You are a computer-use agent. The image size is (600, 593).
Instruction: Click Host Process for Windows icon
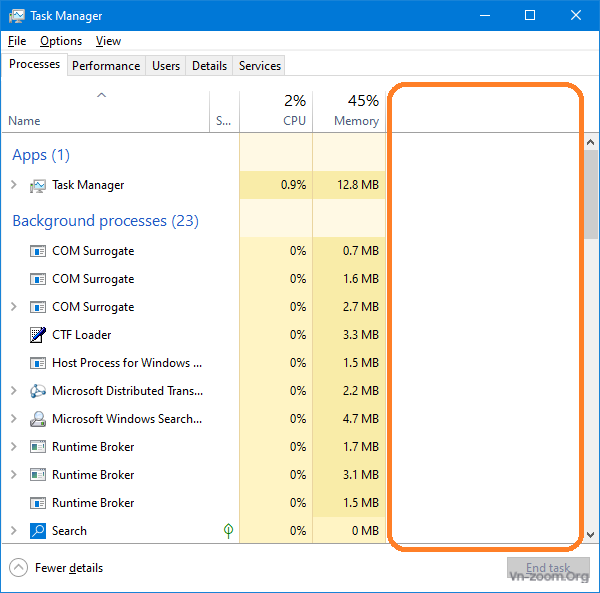[38, 363]
